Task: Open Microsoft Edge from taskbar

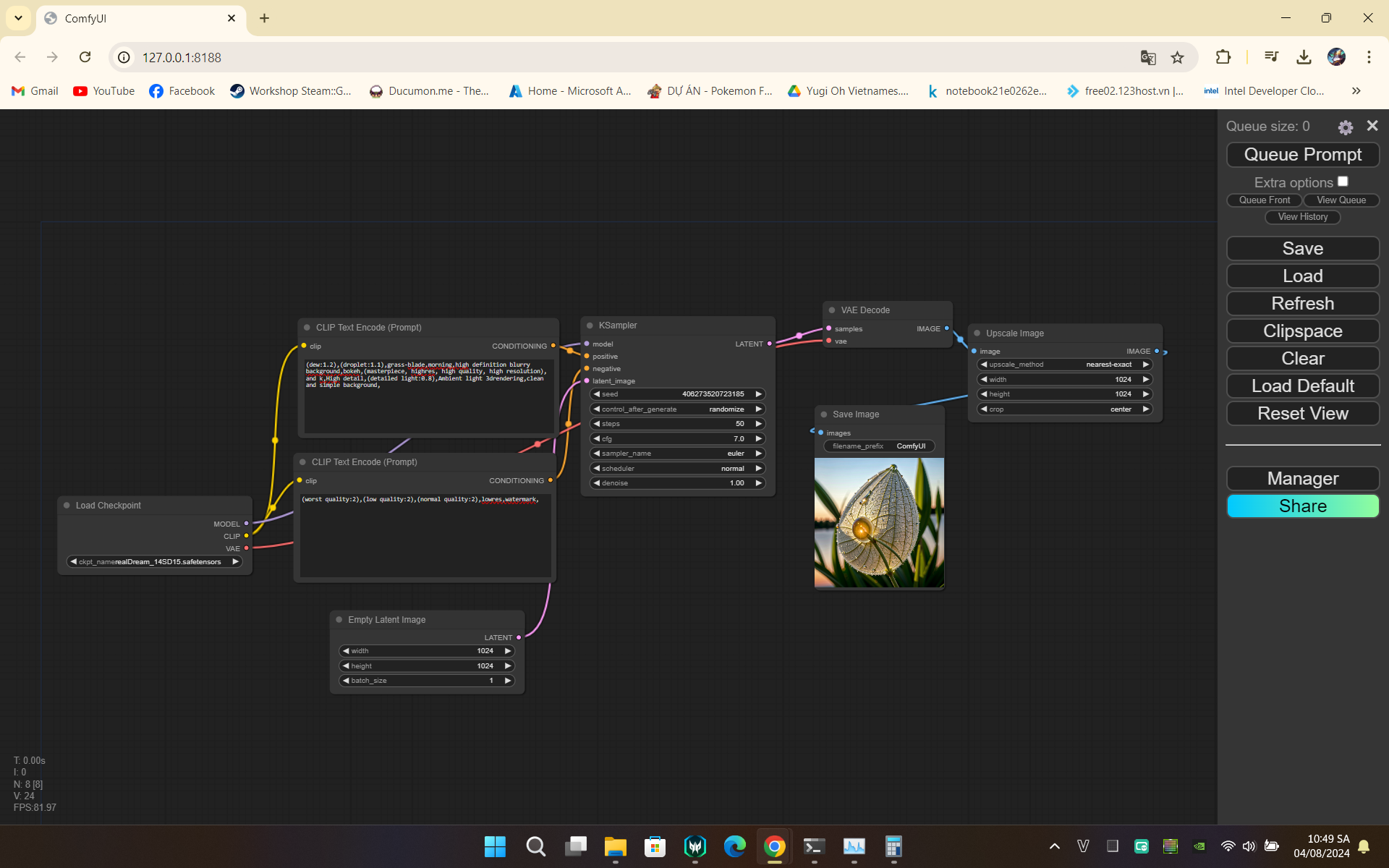Action: tap(734, 846)
